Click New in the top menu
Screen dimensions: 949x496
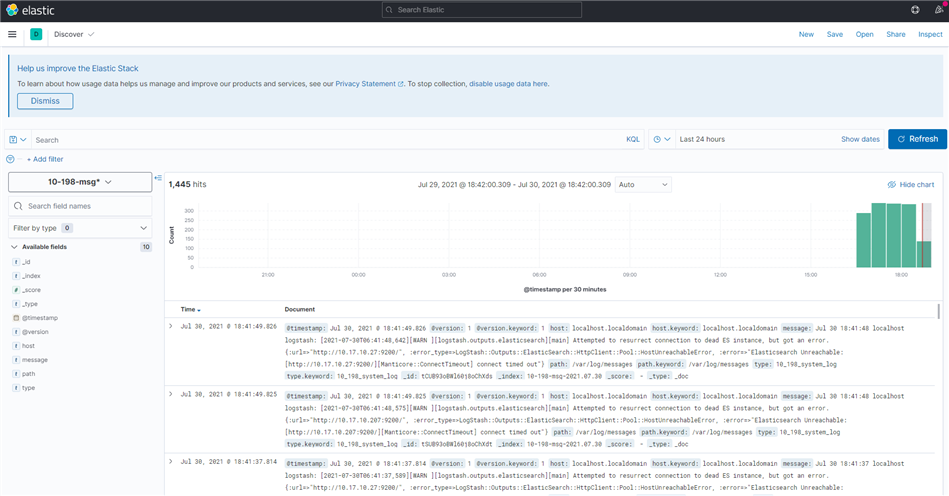point(806,34)
